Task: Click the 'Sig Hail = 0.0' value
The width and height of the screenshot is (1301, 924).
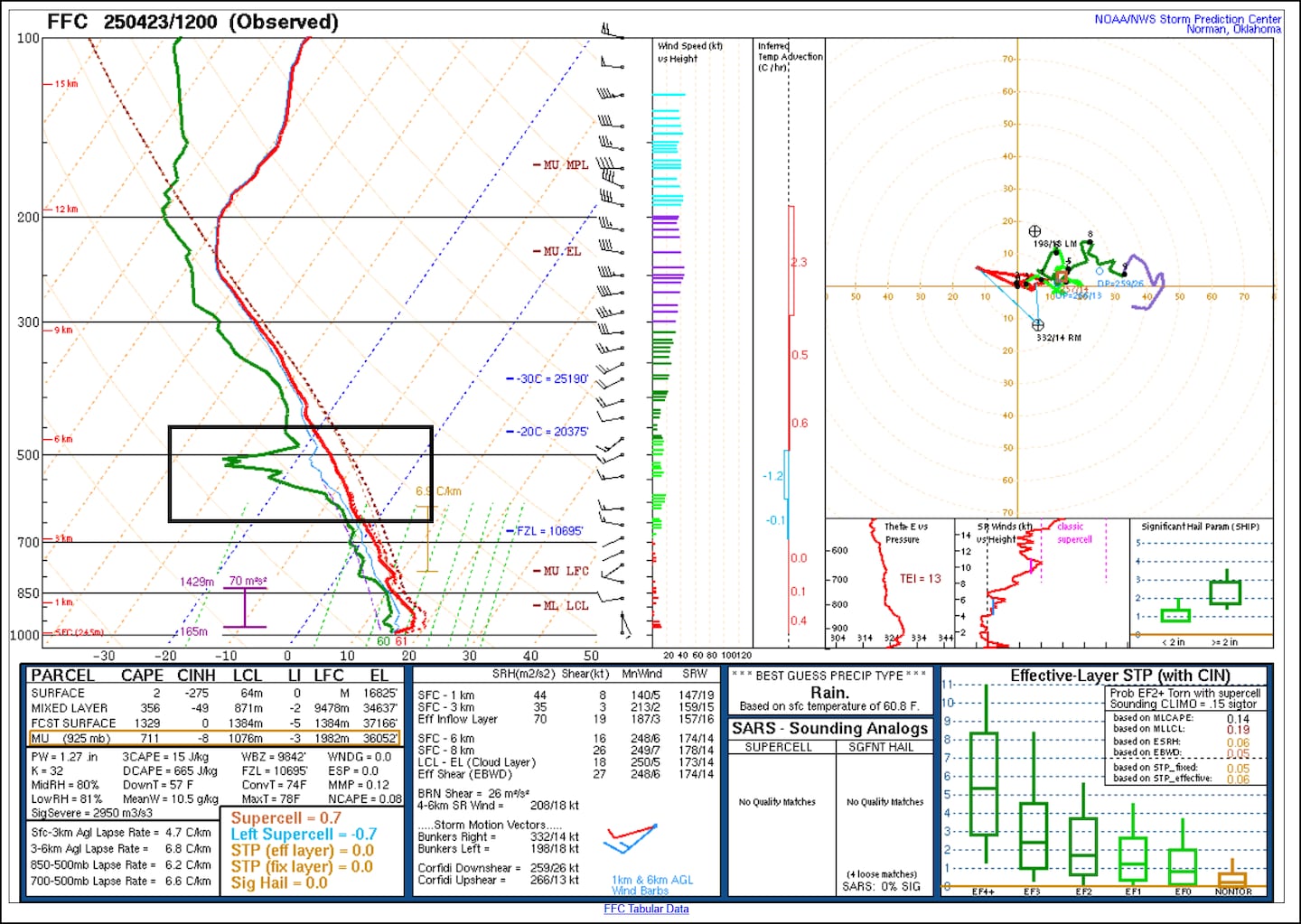Action: click(279, 882)
